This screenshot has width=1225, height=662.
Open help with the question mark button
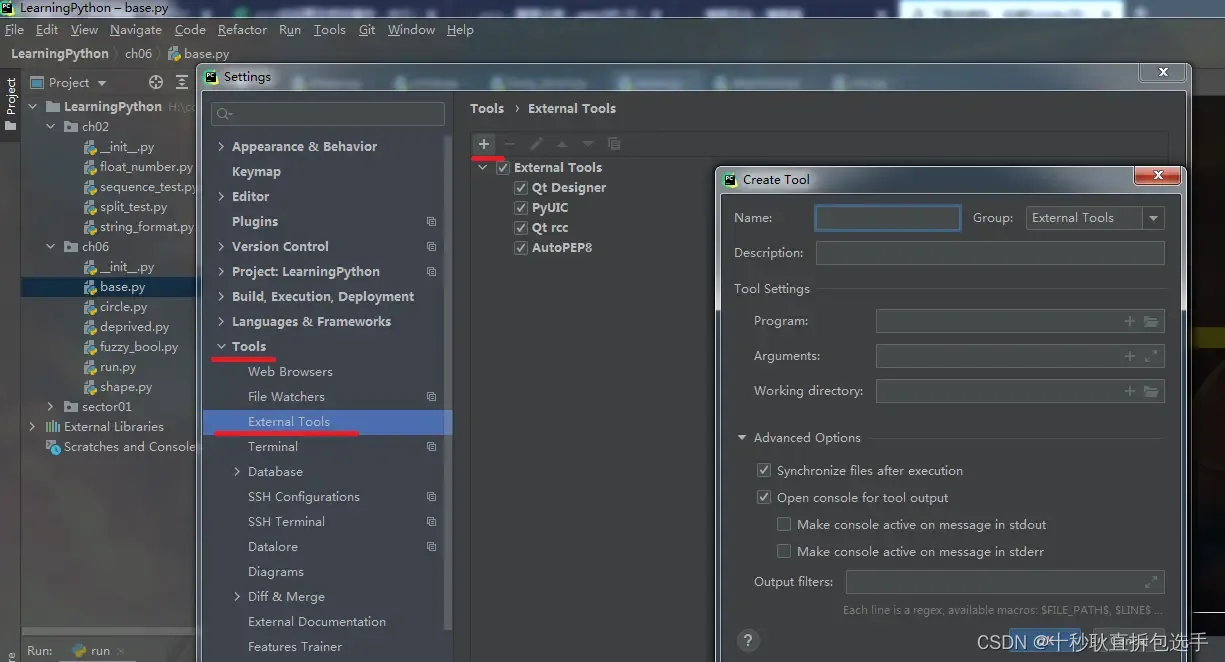747,640
